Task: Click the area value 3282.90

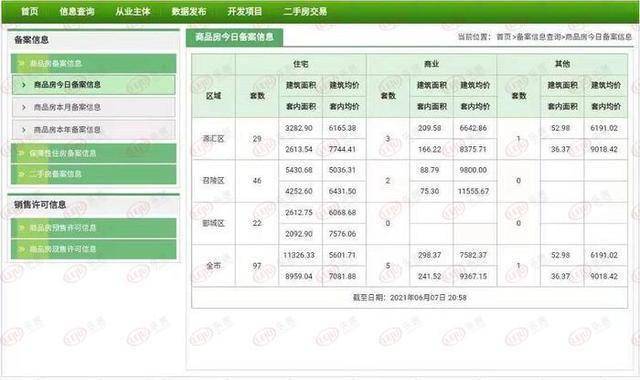Action: pos(299,128)
